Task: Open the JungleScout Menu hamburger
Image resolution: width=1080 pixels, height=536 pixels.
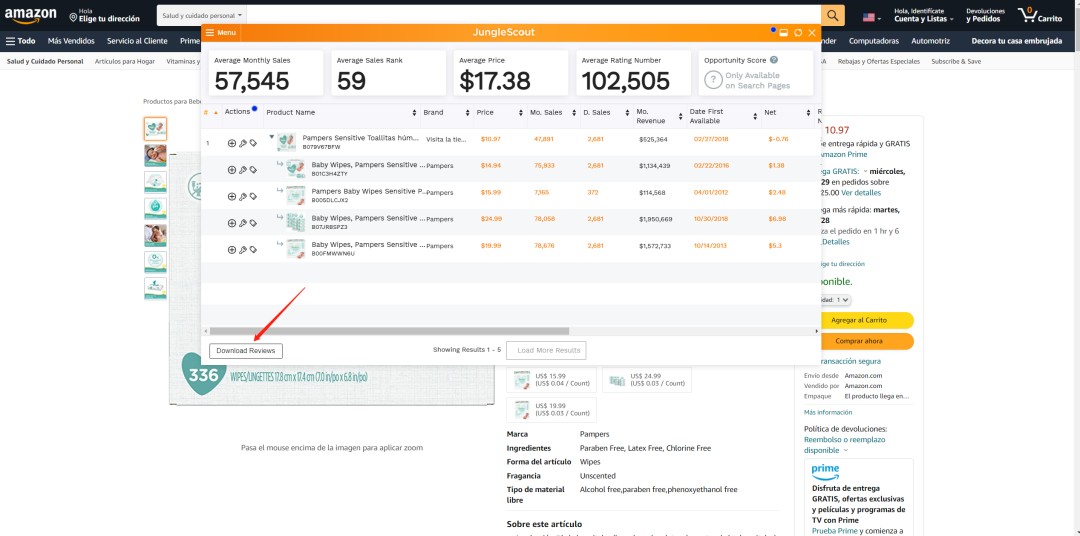Action: [x=220, y=32]
